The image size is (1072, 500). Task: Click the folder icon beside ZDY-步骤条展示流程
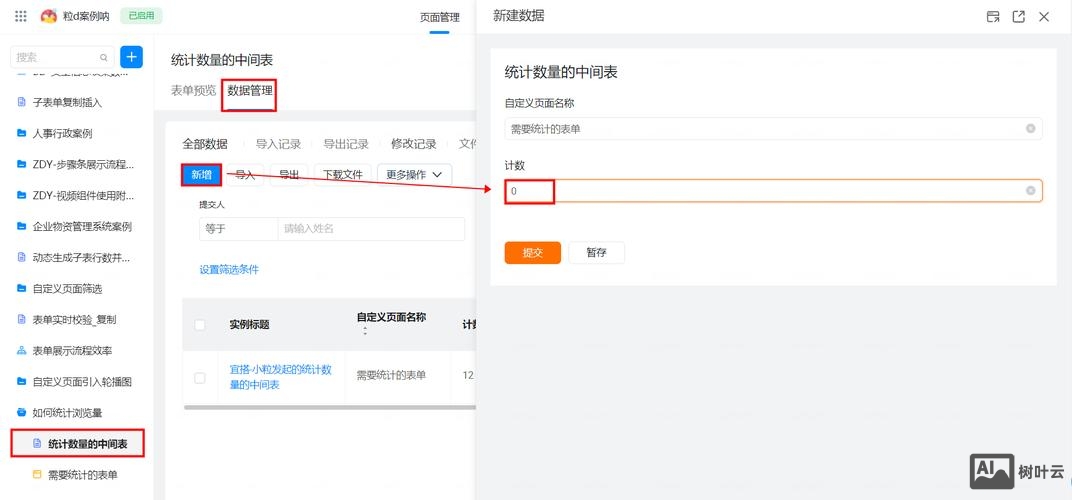point(21,164)
